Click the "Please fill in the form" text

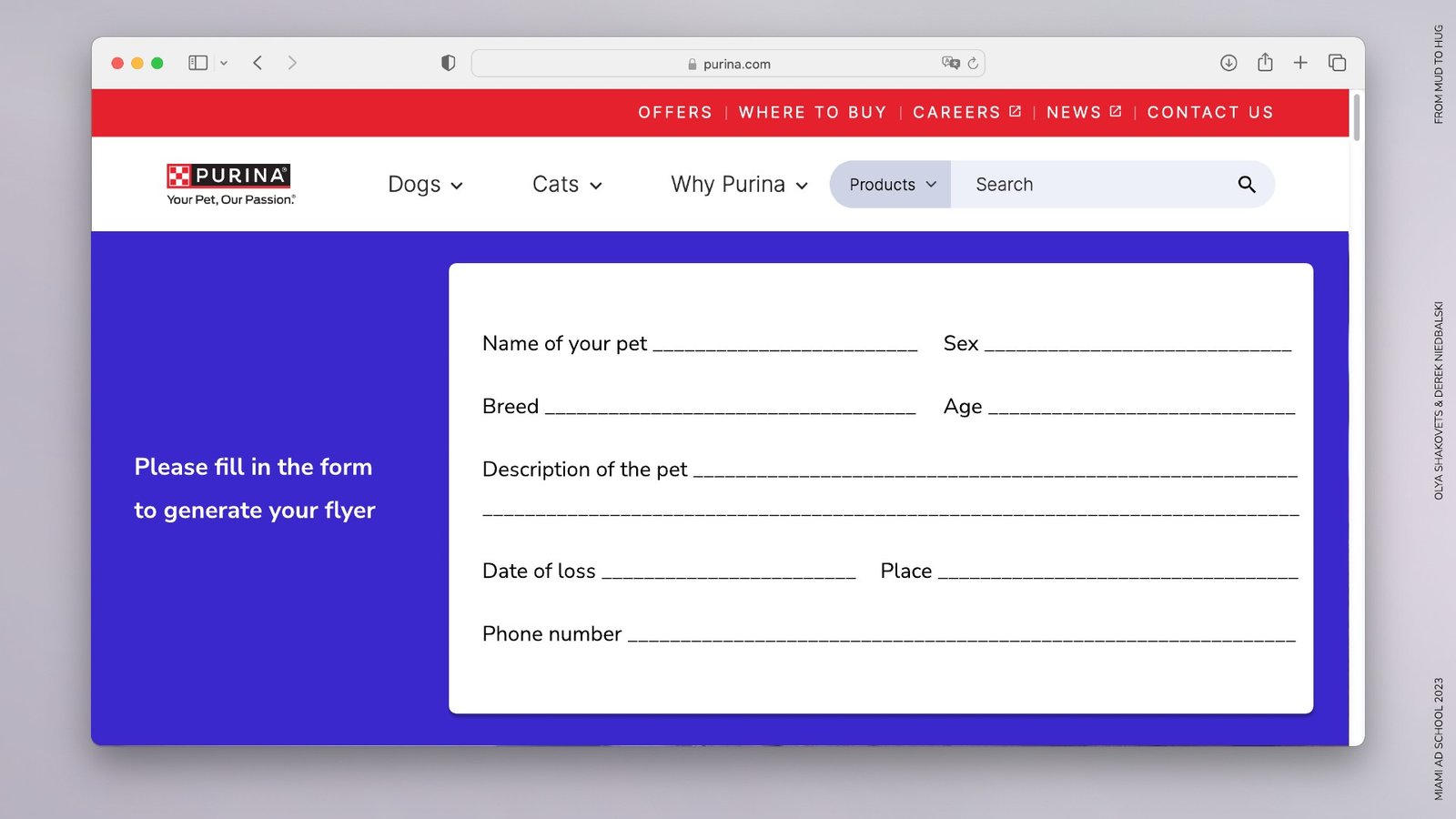point(253,467)
